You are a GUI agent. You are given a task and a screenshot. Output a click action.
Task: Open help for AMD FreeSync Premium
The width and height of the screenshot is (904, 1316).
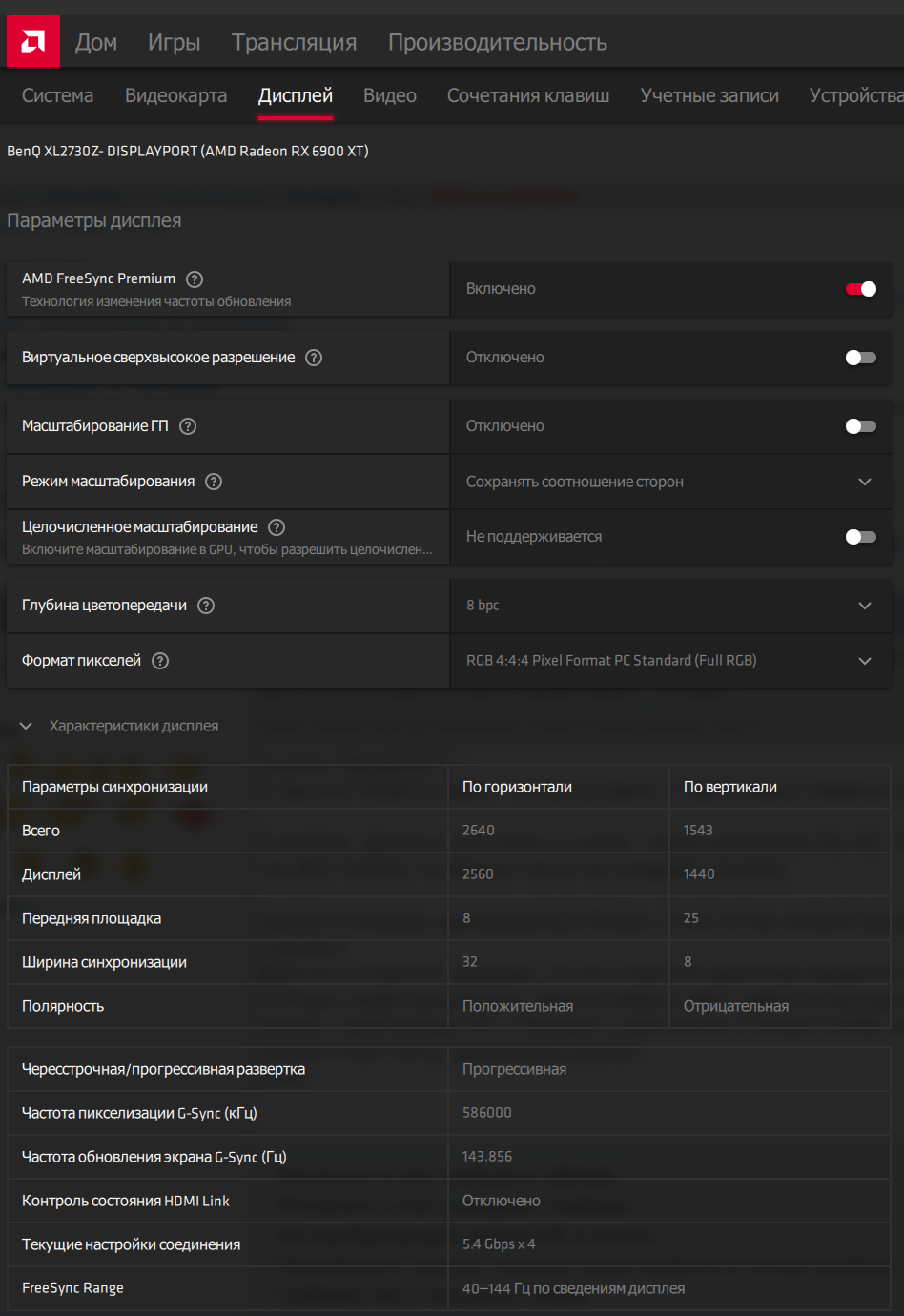[195, 279]
